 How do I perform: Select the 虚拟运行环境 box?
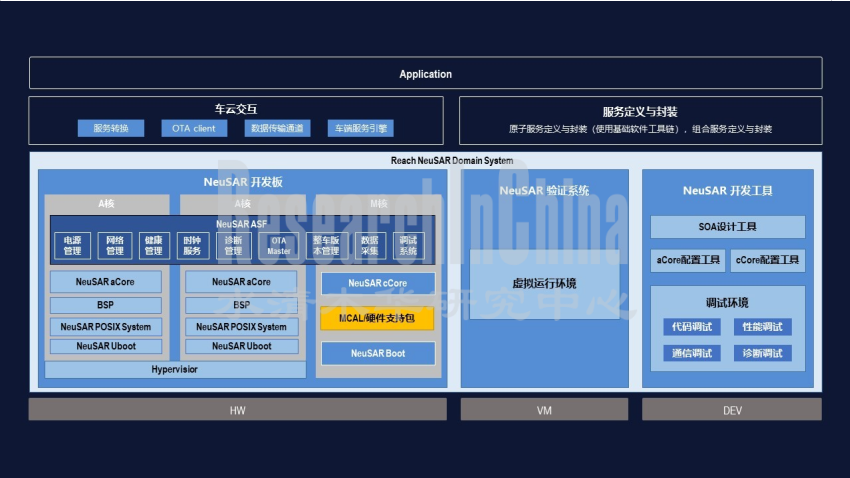(x=544, y=283)
